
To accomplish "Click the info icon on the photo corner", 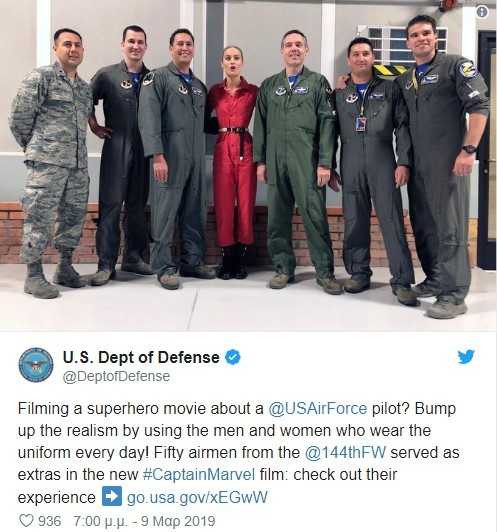I will (x=482, y=12).
